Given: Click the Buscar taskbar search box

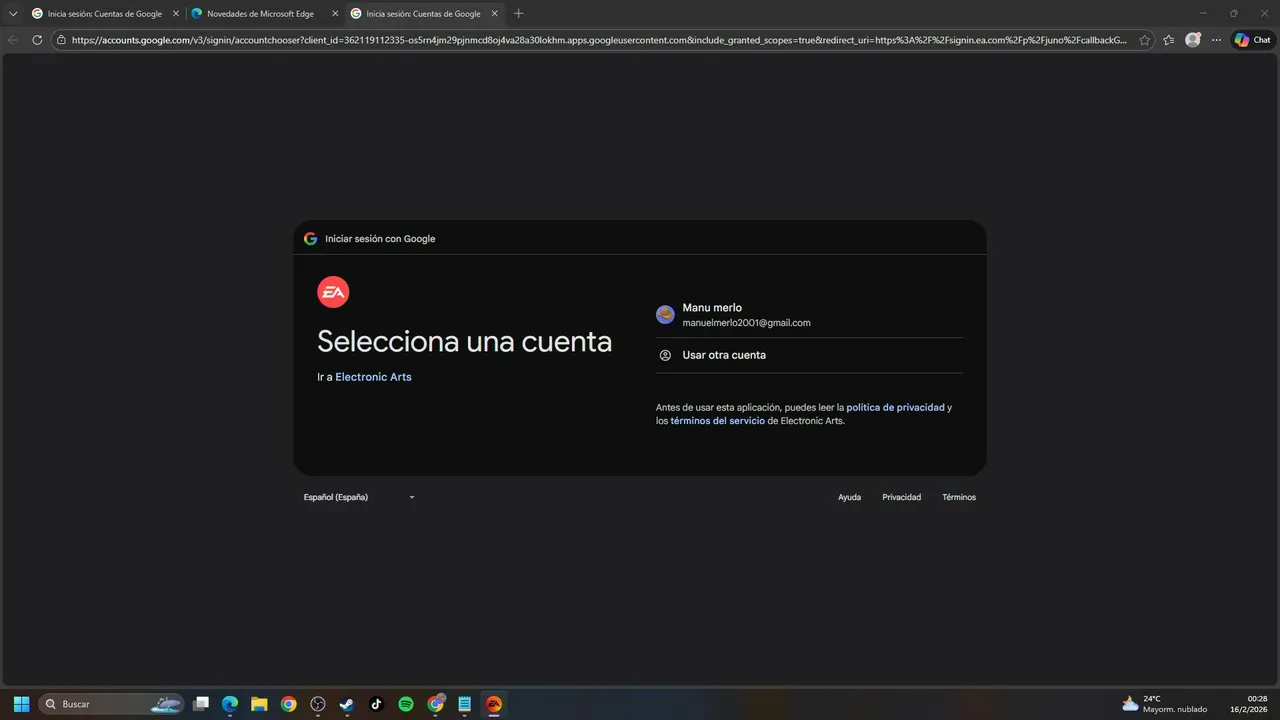Looking at the screenshot, I should pos(112,704).
